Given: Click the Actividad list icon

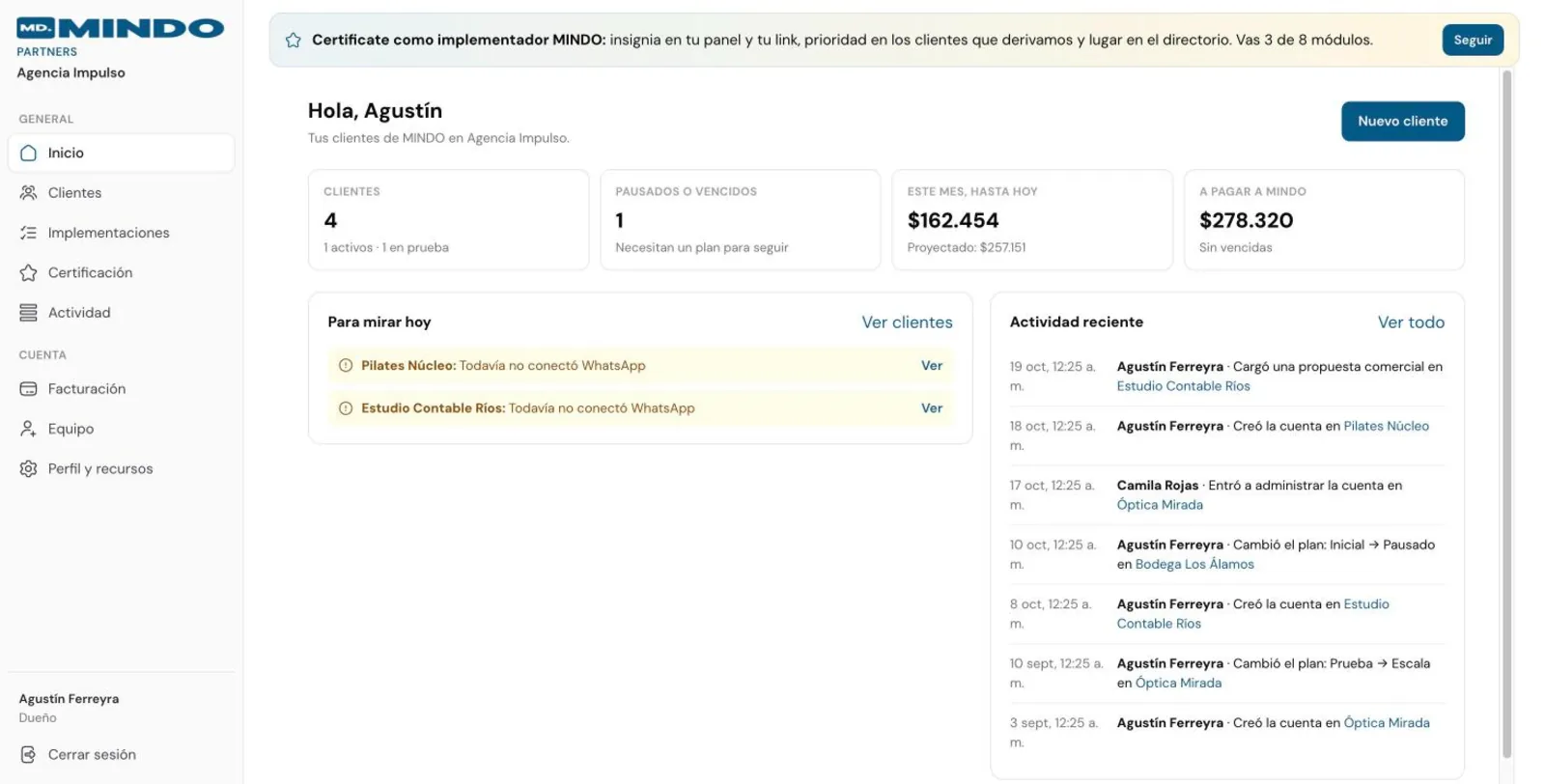Looking at the screenshot, I should [x=29, y=313].
